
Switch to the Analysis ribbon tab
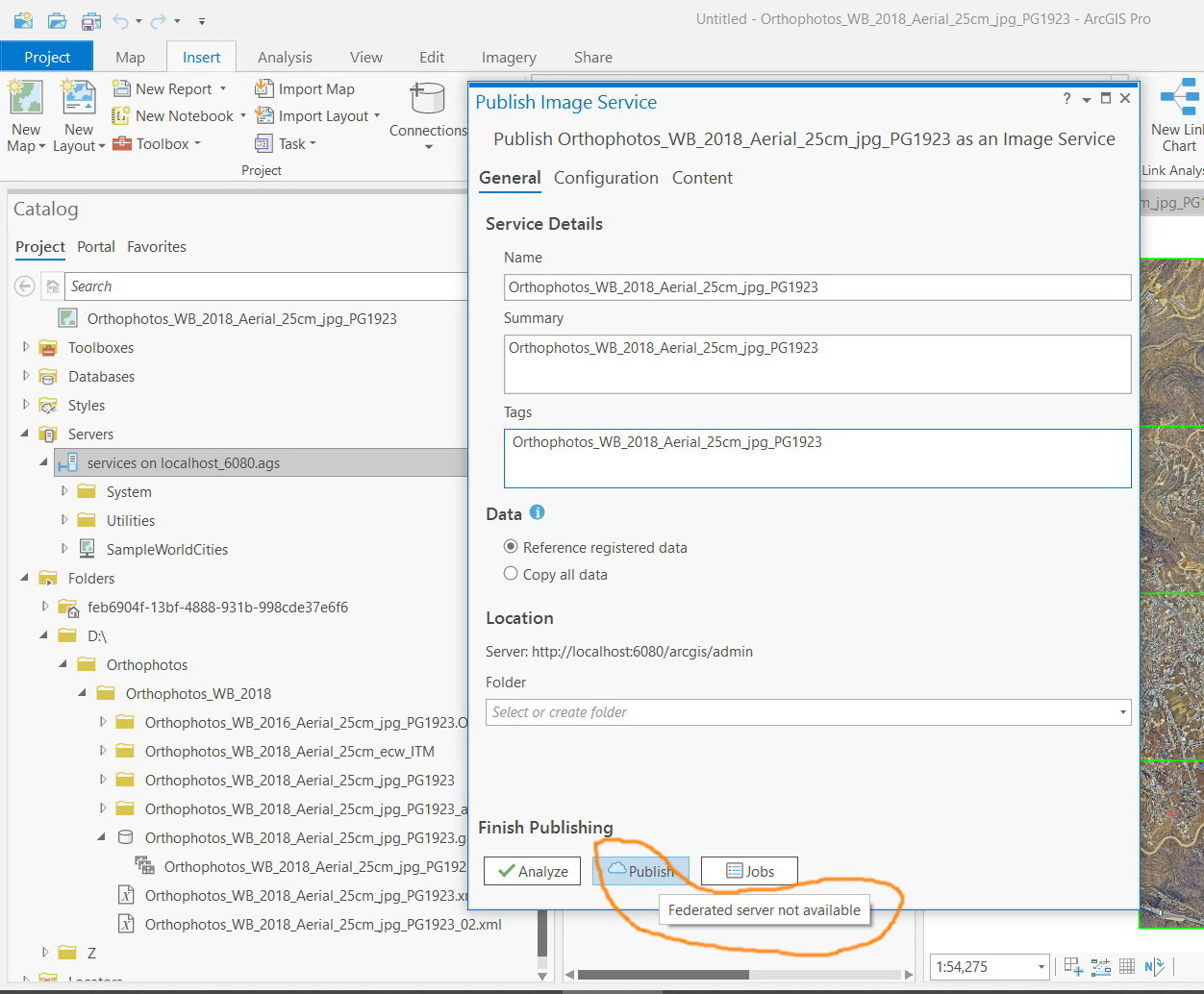pyautogui.click(x=285, y=57)
